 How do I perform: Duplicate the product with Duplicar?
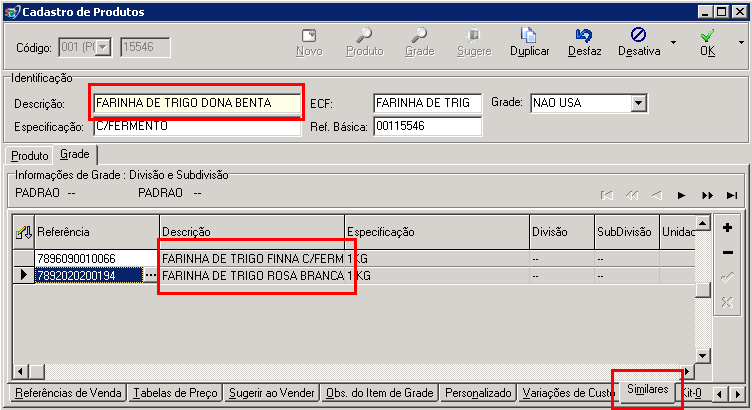click(x=529, y=42)
